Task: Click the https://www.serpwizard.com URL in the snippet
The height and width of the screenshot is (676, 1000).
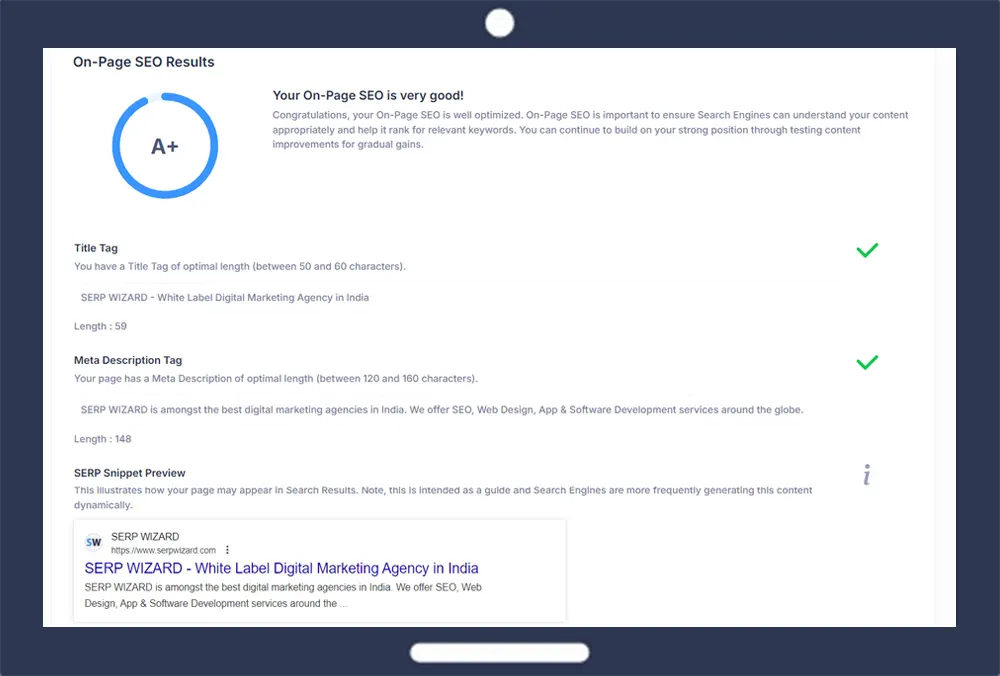Action: coord(163,550)
